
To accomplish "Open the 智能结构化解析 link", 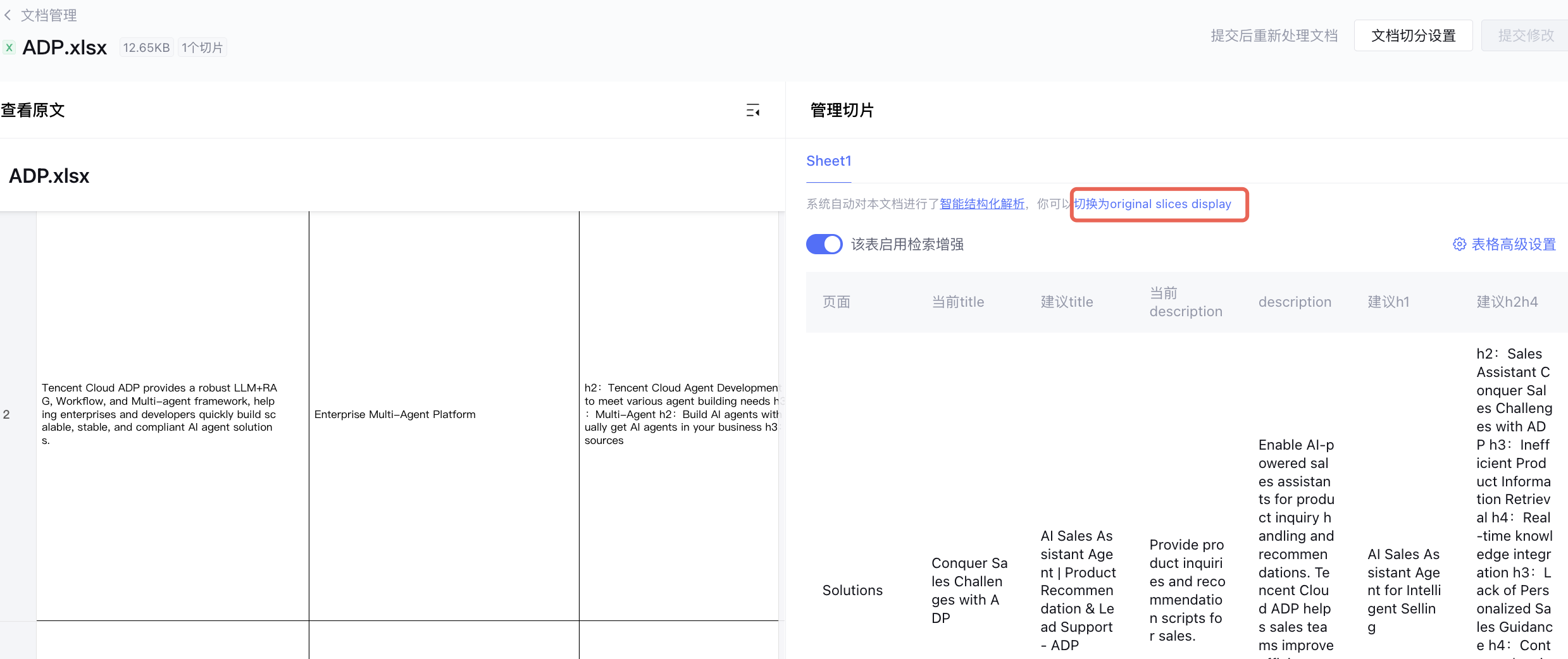I will pyautogui.click(x=982, y=204).
